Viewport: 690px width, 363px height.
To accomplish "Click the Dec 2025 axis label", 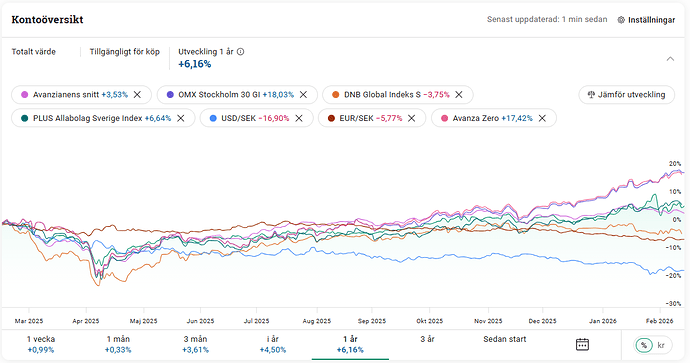I will click(x=542, y=321).
